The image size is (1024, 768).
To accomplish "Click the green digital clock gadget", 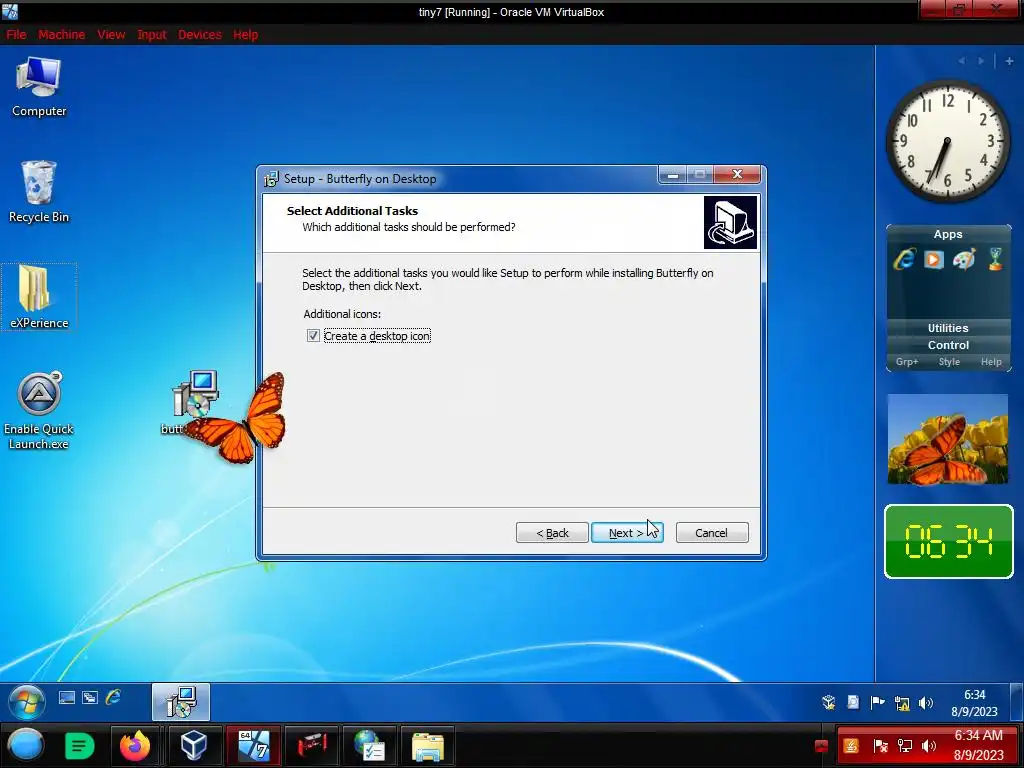I will (948, 541).
